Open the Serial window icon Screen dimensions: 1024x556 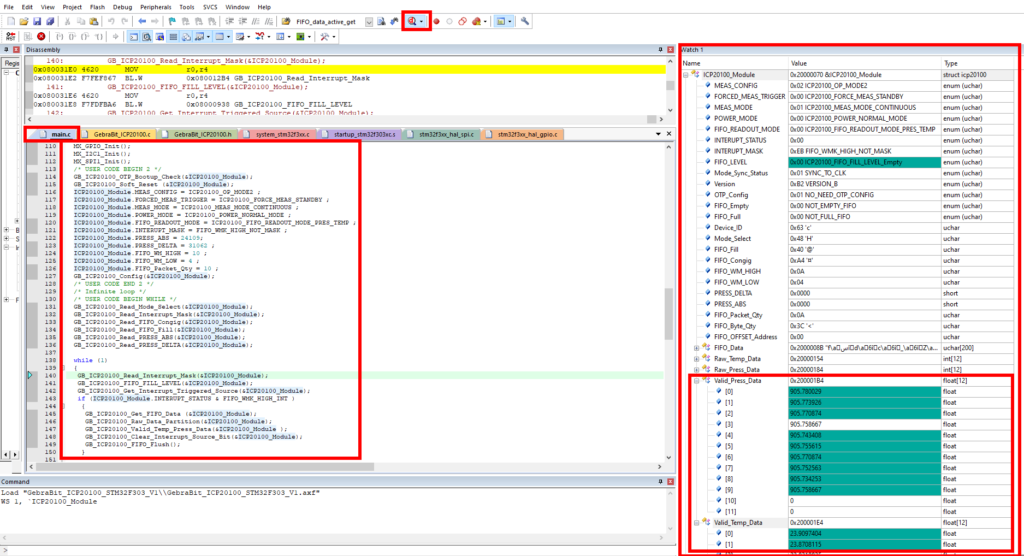[240, 37]
